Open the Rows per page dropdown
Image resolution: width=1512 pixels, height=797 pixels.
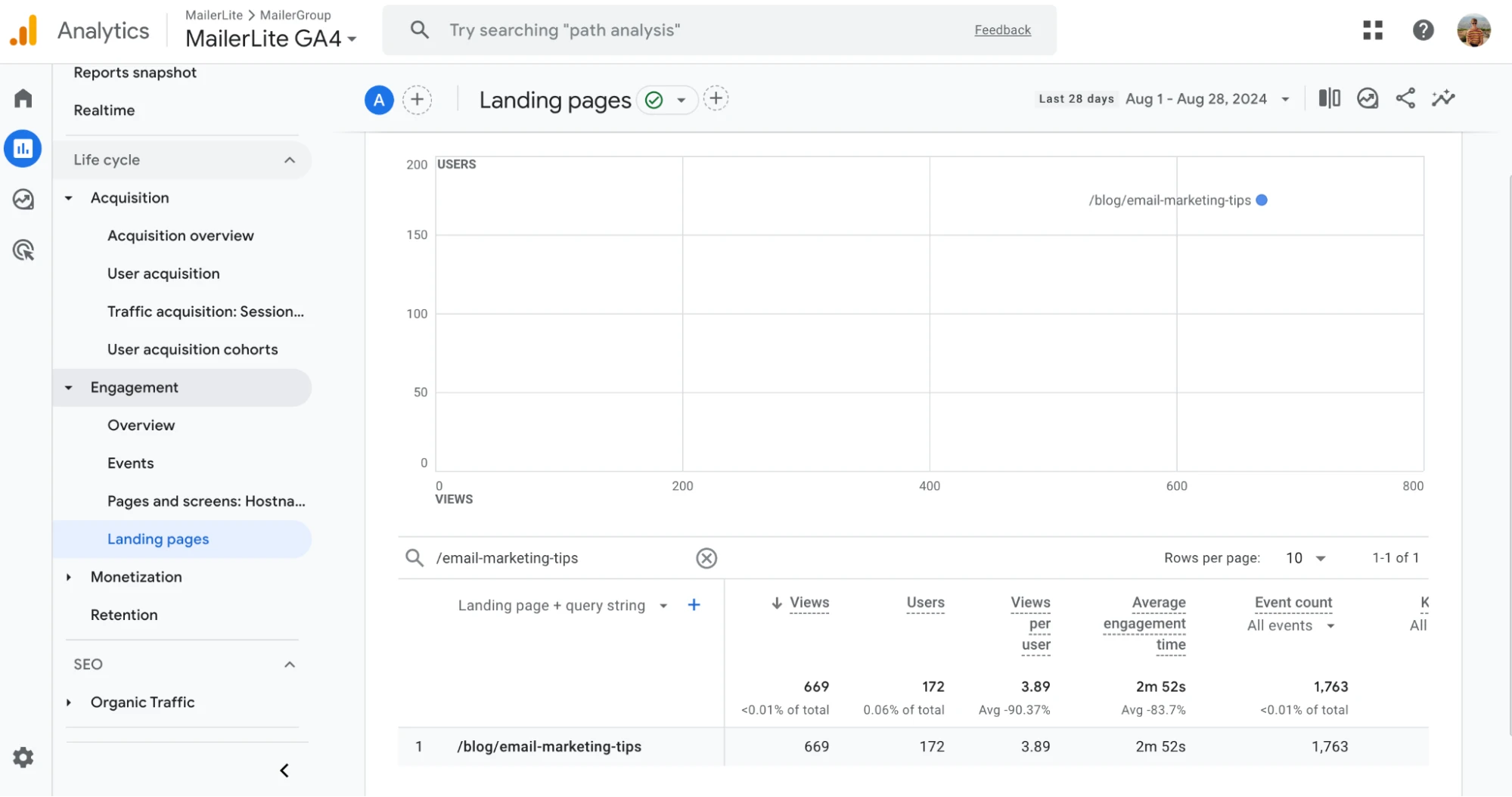1306,558
